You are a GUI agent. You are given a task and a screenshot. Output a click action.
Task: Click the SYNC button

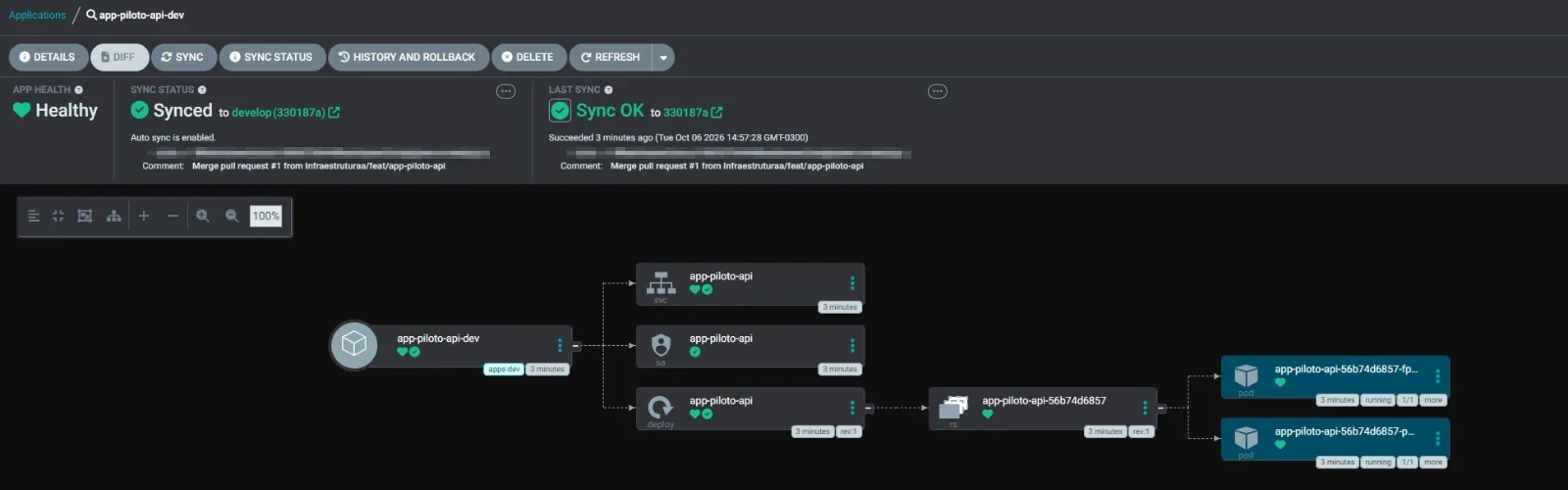(x=183, y=57)
